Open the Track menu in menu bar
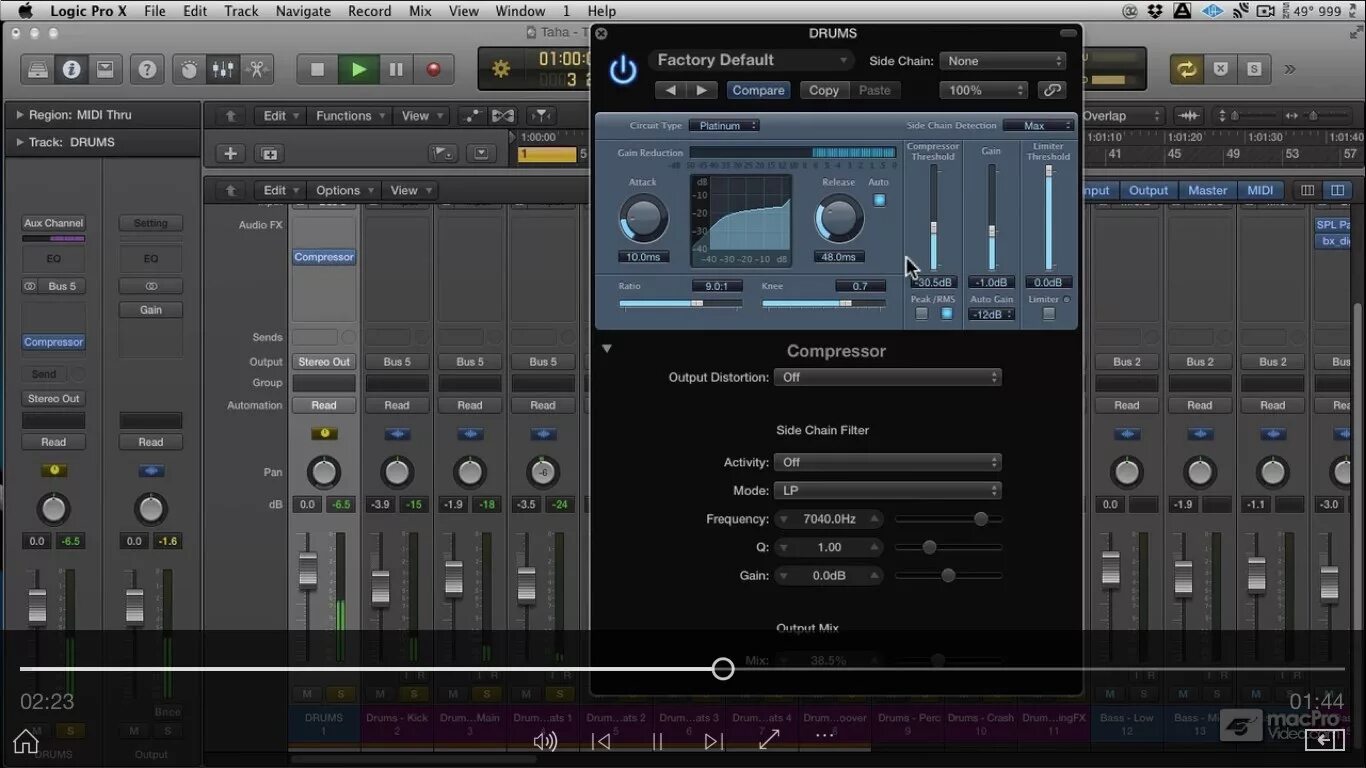This screenshot has width=1366, height=768. click(x=241, y=11)
